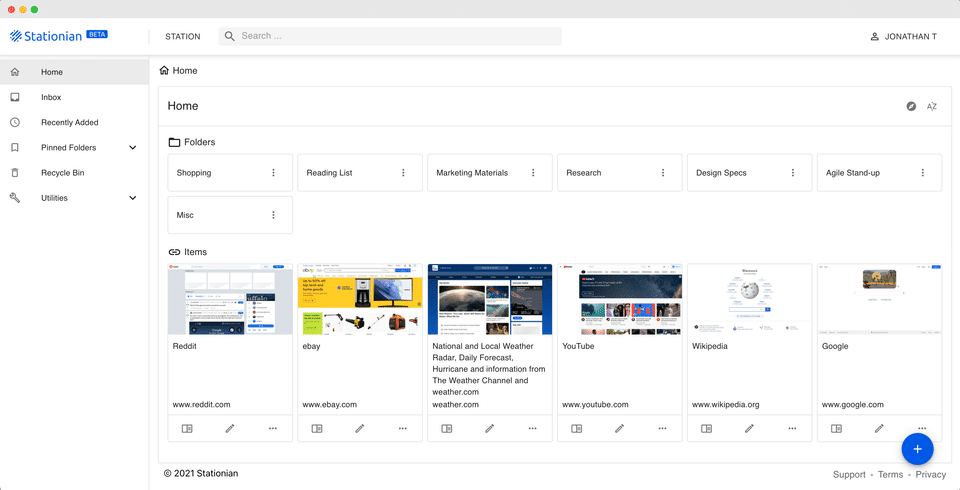Click the Stationian logo icon

[16, 36]
